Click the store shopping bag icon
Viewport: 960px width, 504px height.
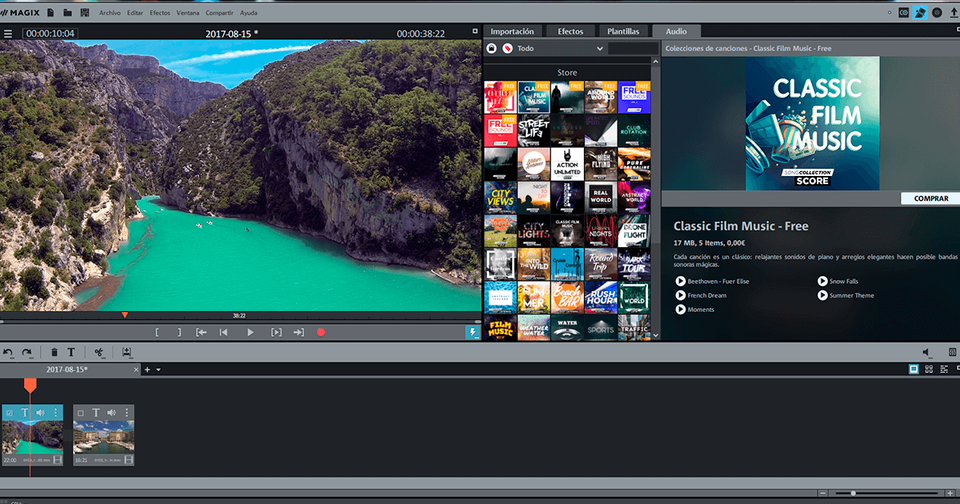[492, 48]
